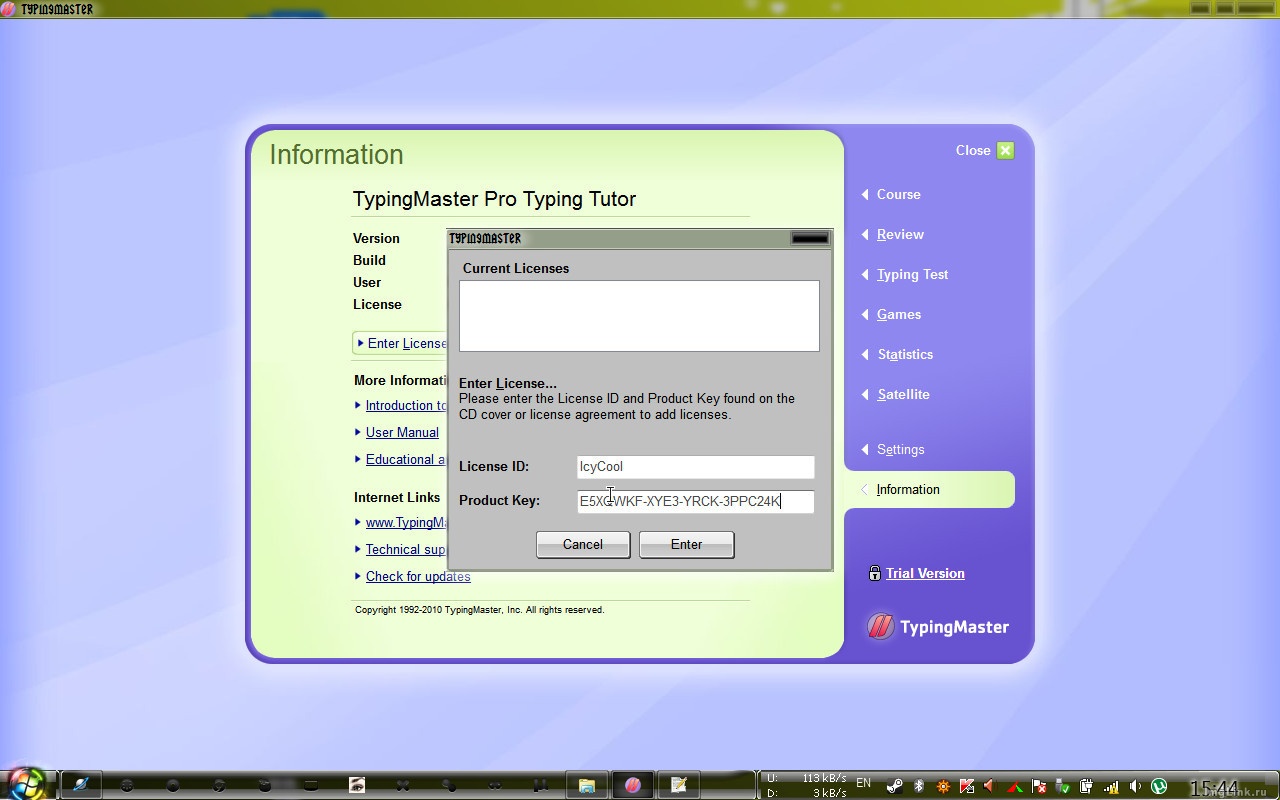Click the TypingMaster window title icon
This screenshot has height=800, width=1280.
click(x=8, y=9)
